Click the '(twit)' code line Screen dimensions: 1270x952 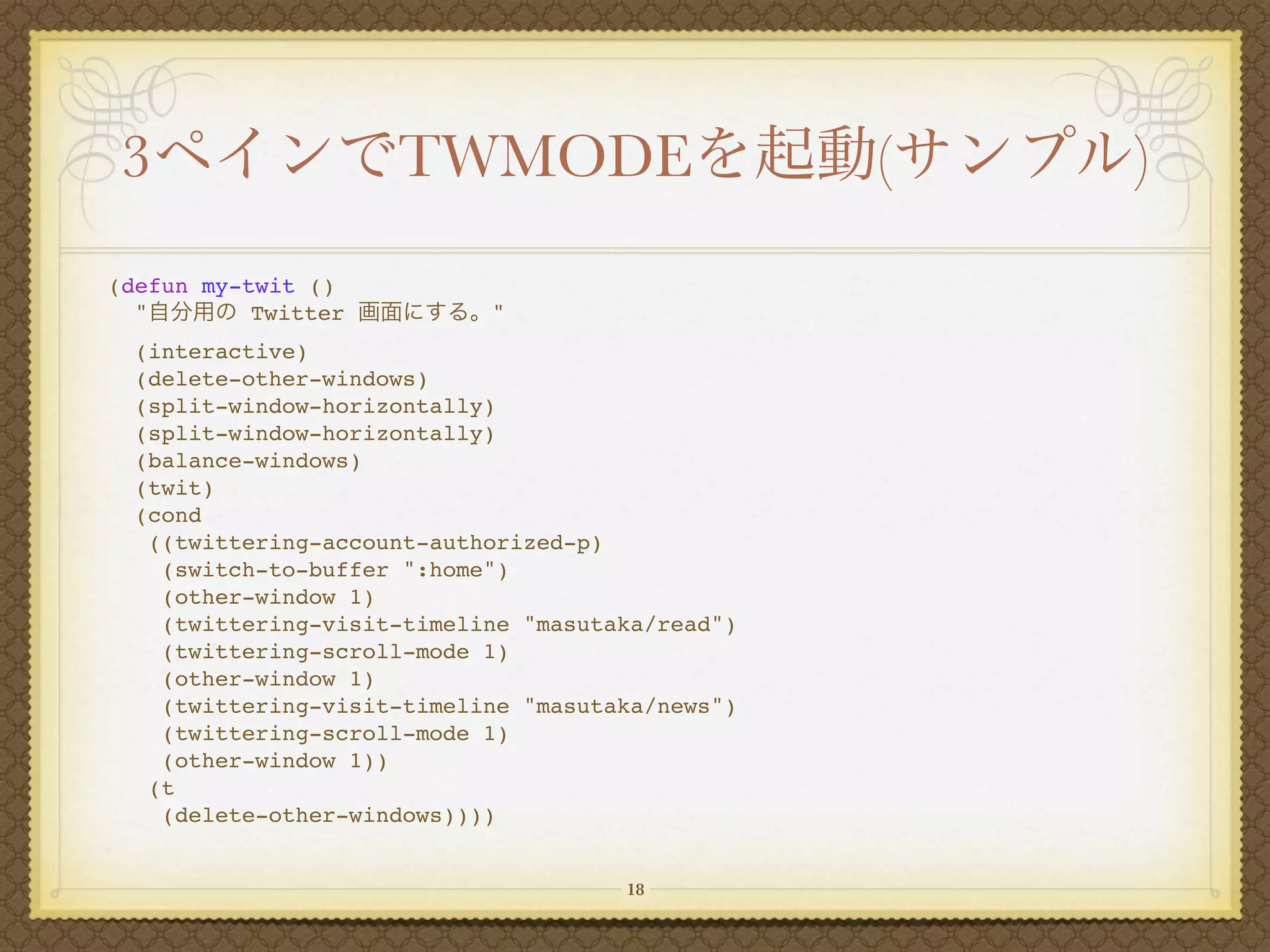[x=175, y=488]
